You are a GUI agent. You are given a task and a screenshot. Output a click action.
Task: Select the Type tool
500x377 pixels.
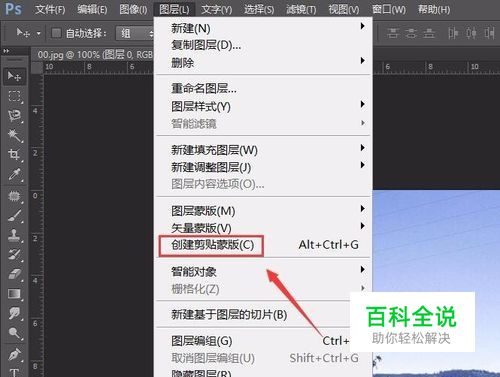pyautogui.click(x=14, y=372)
